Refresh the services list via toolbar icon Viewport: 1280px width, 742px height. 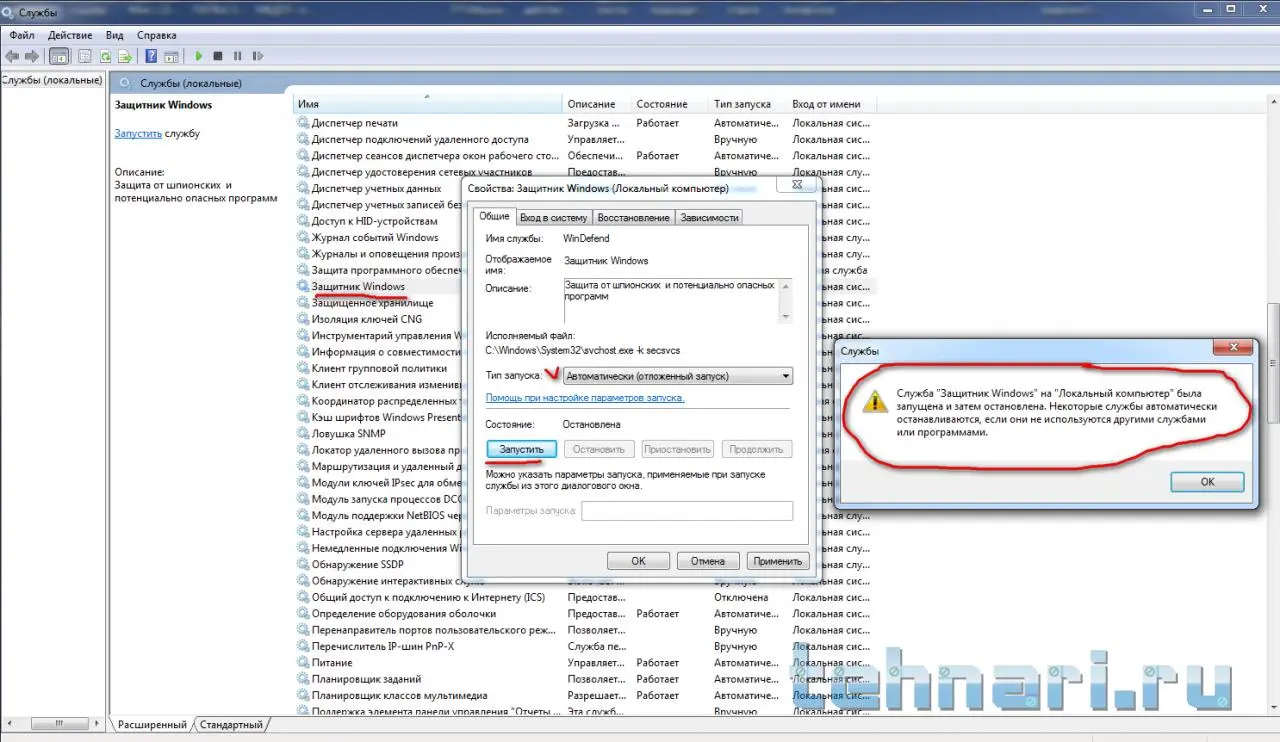[105, 56]
